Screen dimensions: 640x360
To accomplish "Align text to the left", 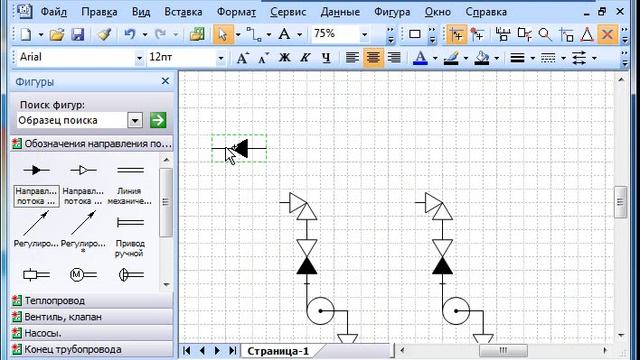I will click(x=352, y=58).
